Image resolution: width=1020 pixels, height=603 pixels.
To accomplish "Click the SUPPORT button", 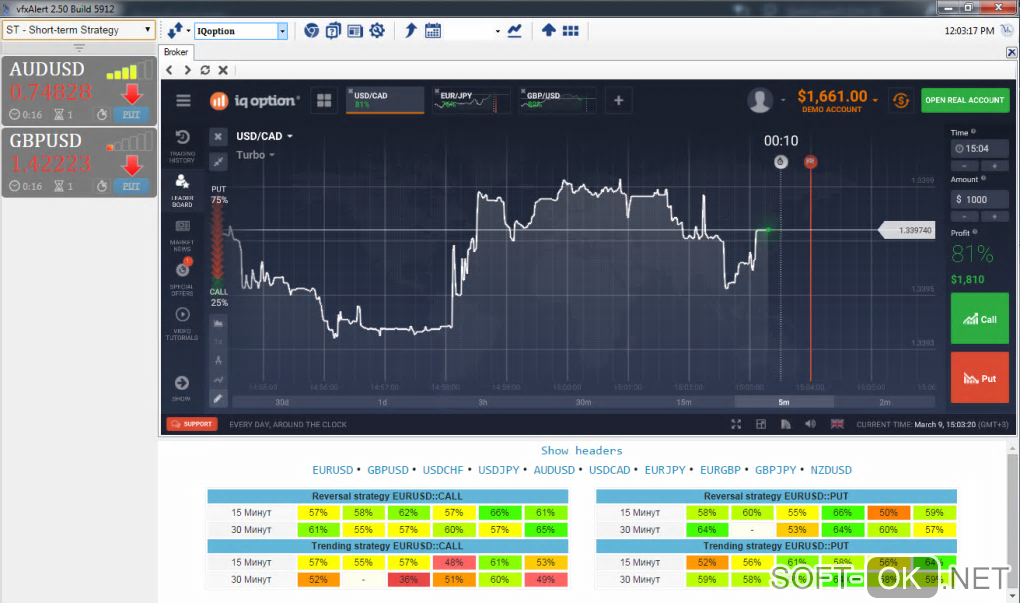I will click(192, 424).
